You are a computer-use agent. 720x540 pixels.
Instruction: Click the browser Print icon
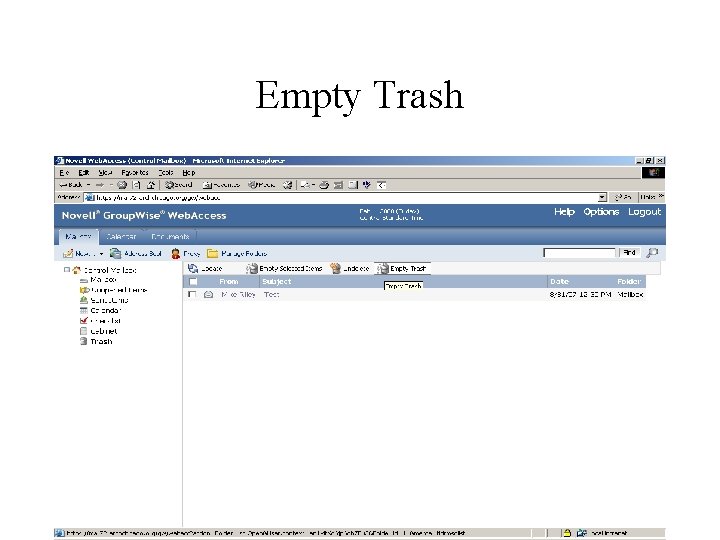click(324, 185)
